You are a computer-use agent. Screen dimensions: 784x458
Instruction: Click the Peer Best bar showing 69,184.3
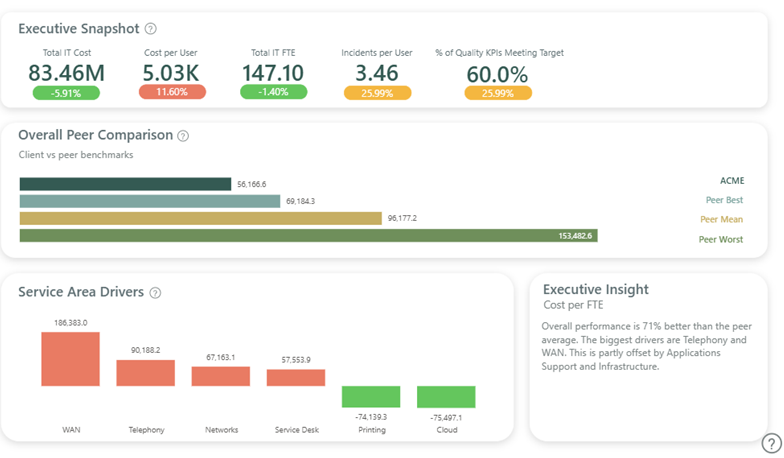[150, 201]
